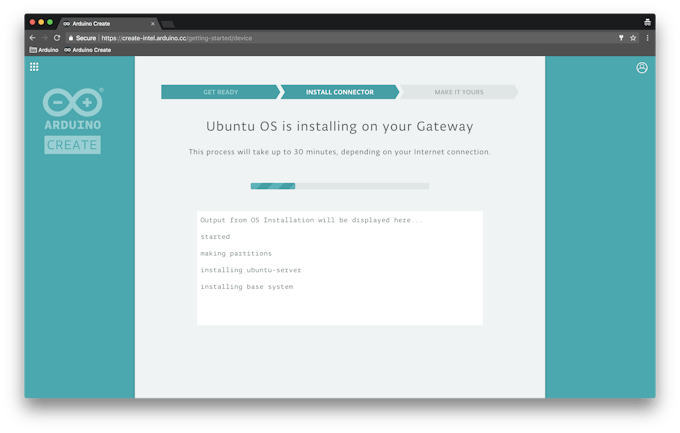
Task: Select the Arduino Create browser tab
Action: coord(108,23)
